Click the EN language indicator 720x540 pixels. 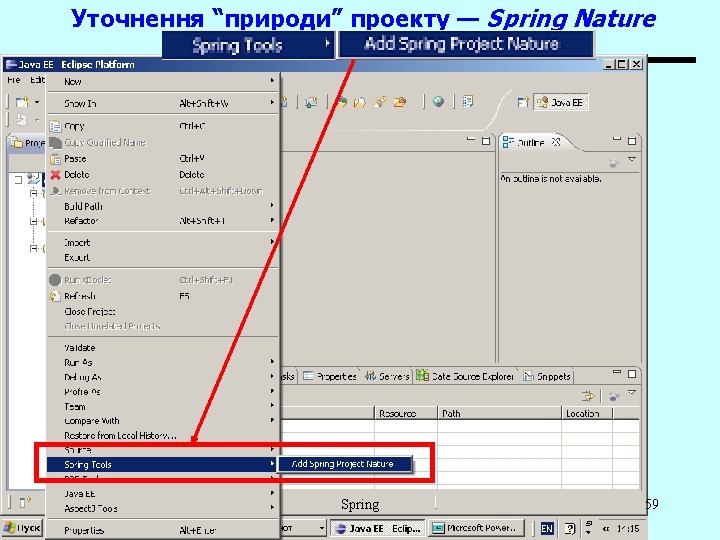click(x=546, y=529)
